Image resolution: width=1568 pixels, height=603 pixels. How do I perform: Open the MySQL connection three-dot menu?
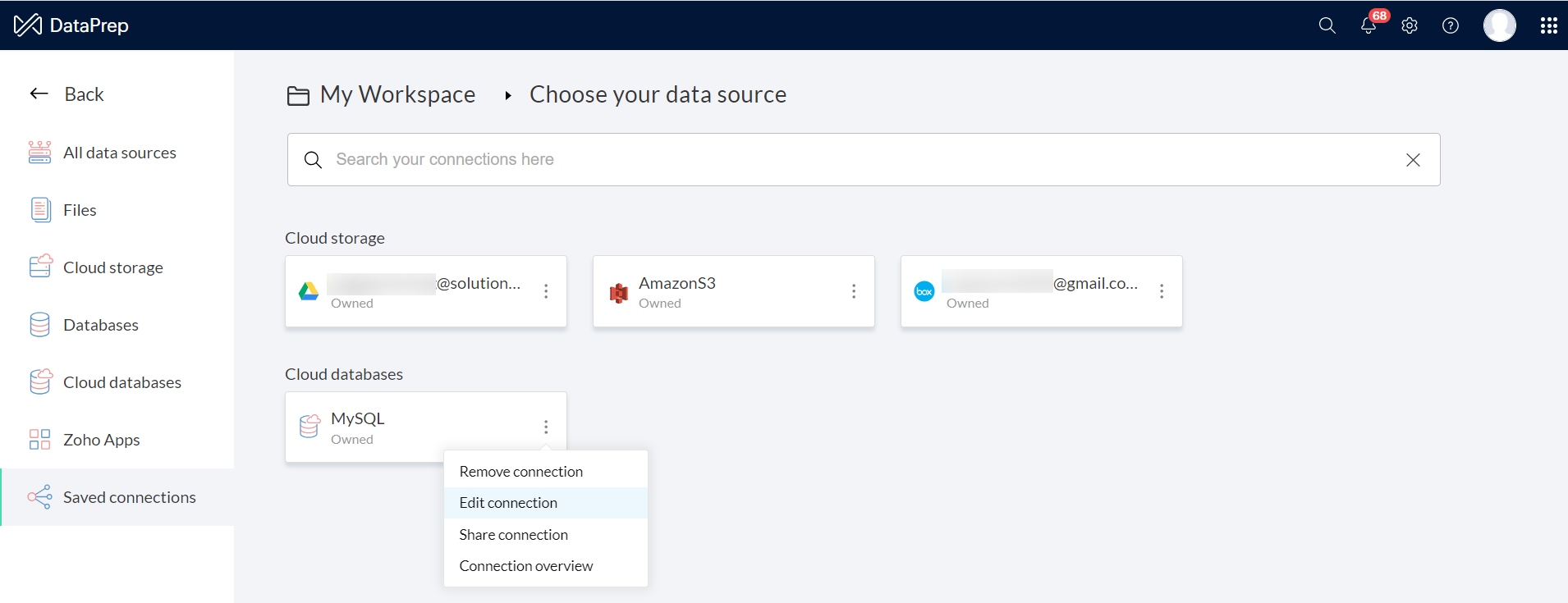(546, 427)
